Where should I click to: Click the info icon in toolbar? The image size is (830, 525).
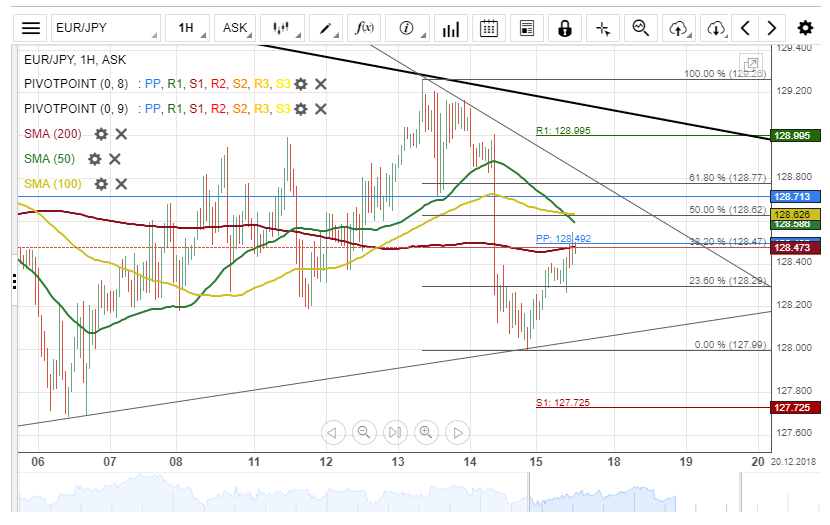[406, 28]
